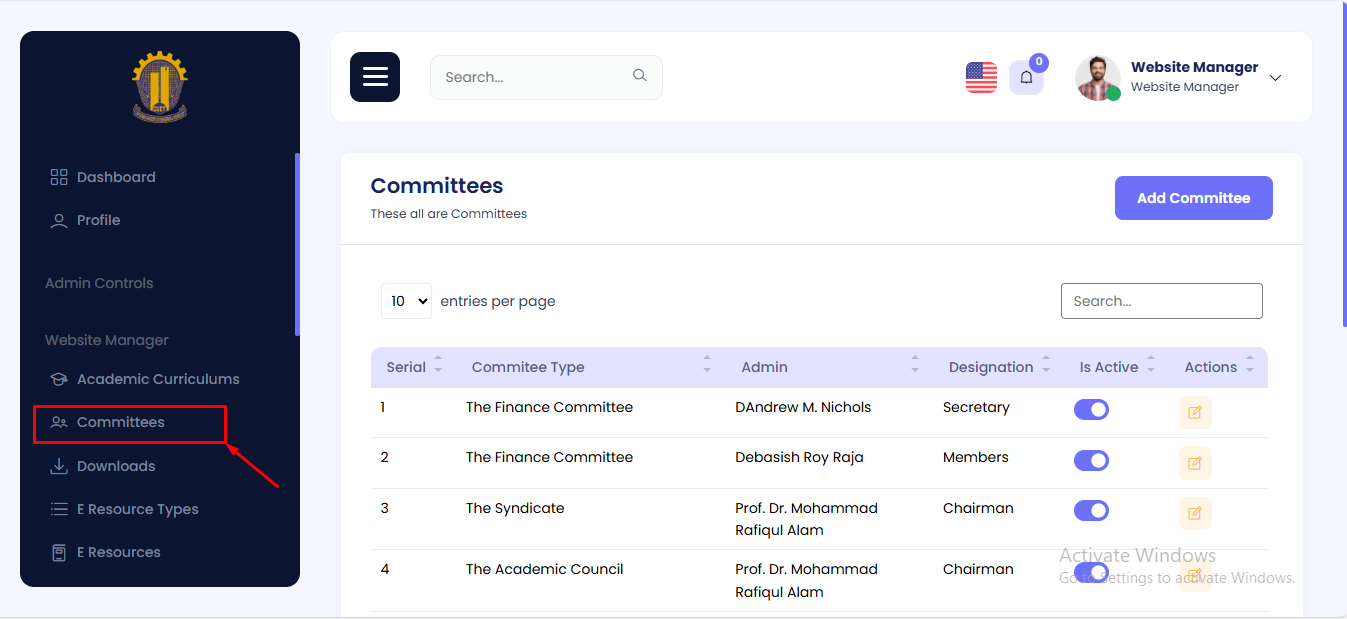Expand the Website Manager profile chevron
The height and width of the screenshot is (619, 1347).
1275,78
